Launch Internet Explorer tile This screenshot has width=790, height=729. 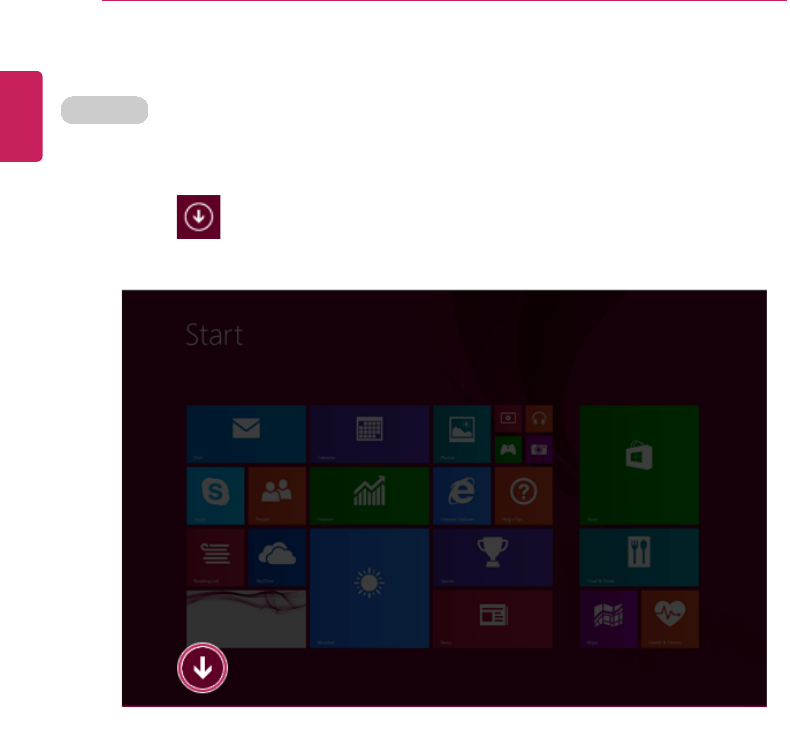(x=462, y=496)
